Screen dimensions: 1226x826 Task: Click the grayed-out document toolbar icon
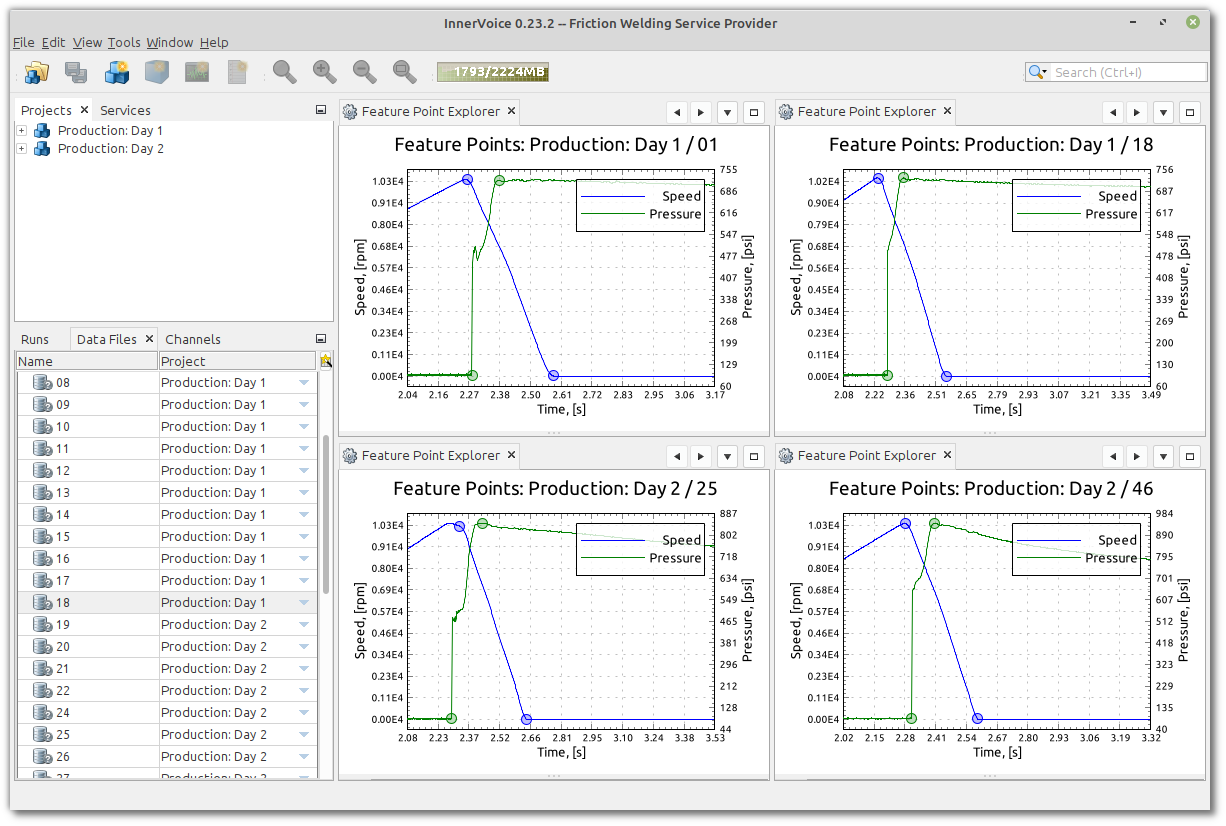coord(237,72)
